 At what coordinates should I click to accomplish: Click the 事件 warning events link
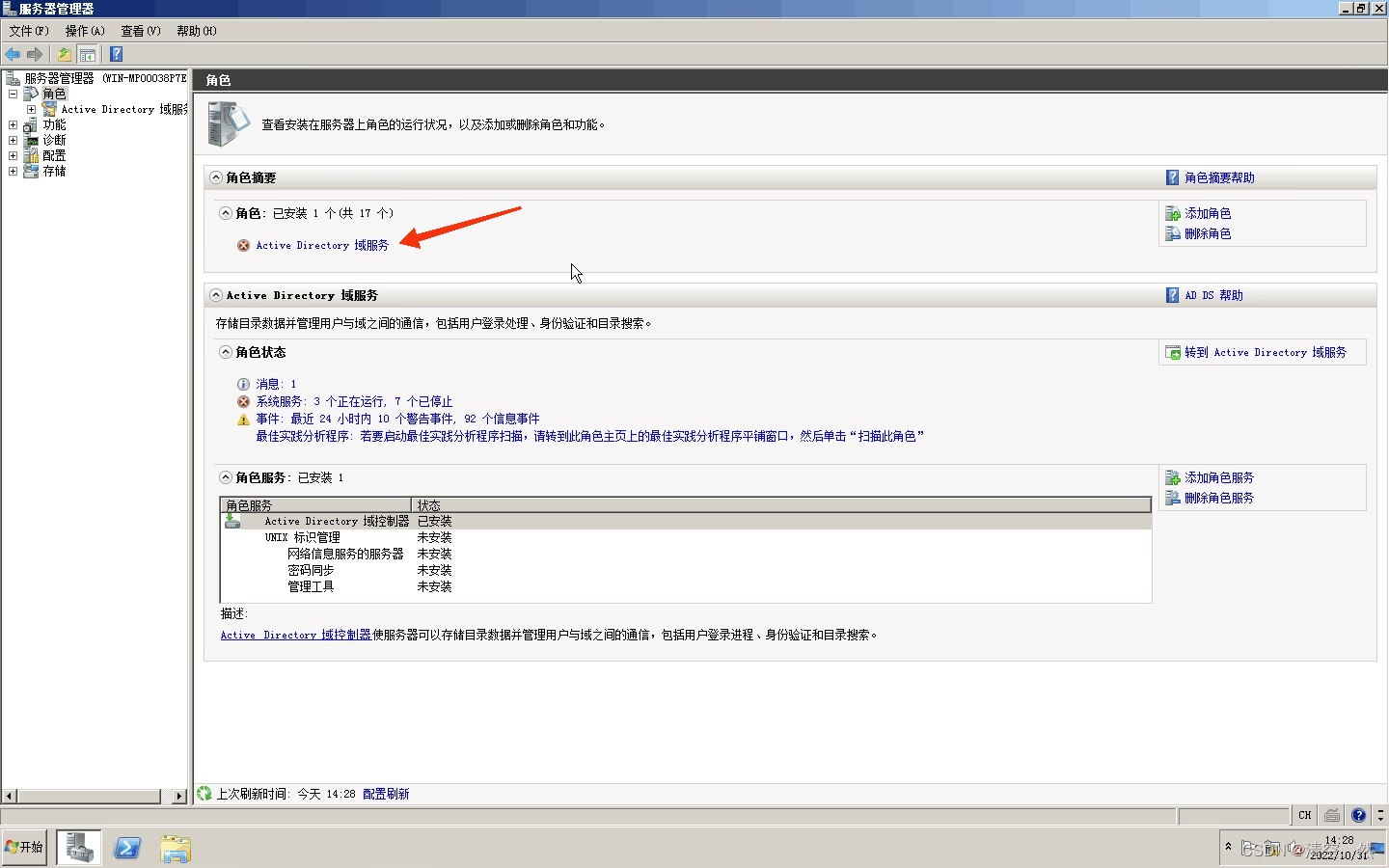click(x=397, y=419)
